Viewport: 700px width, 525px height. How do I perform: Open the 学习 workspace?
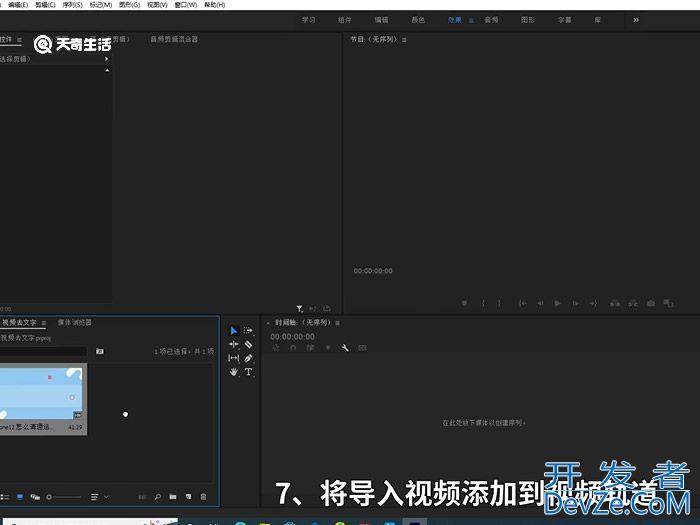pos(308,20)
